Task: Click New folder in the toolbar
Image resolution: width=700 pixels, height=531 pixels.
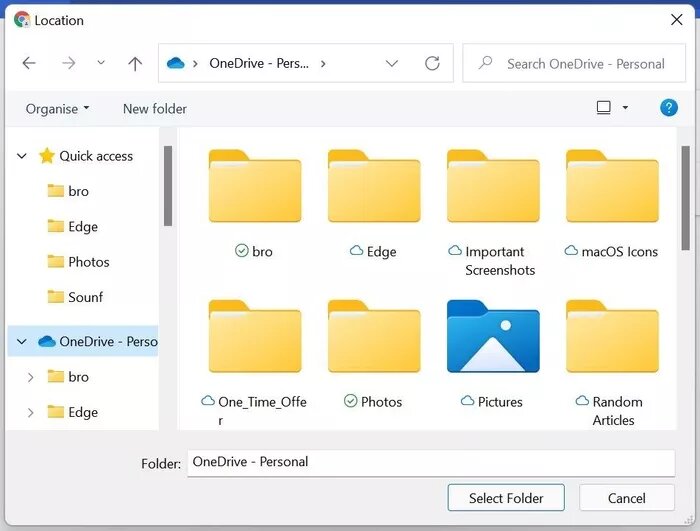Action: [155, 109]
